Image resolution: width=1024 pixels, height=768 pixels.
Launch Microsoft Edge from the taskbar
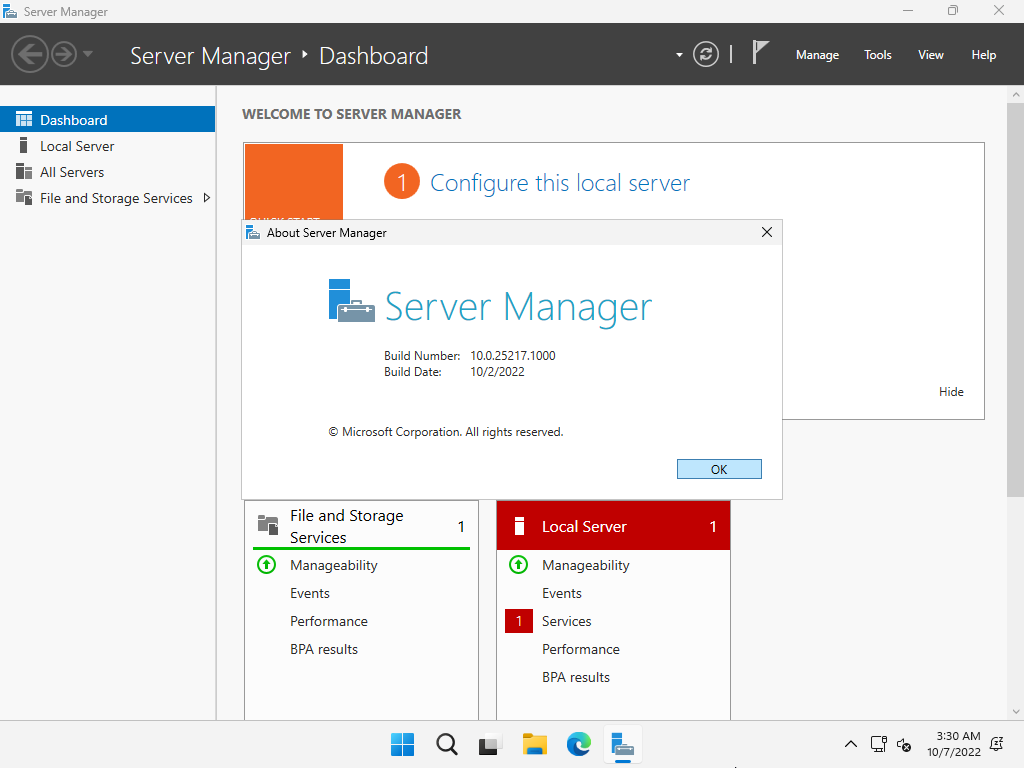(579, 744)
